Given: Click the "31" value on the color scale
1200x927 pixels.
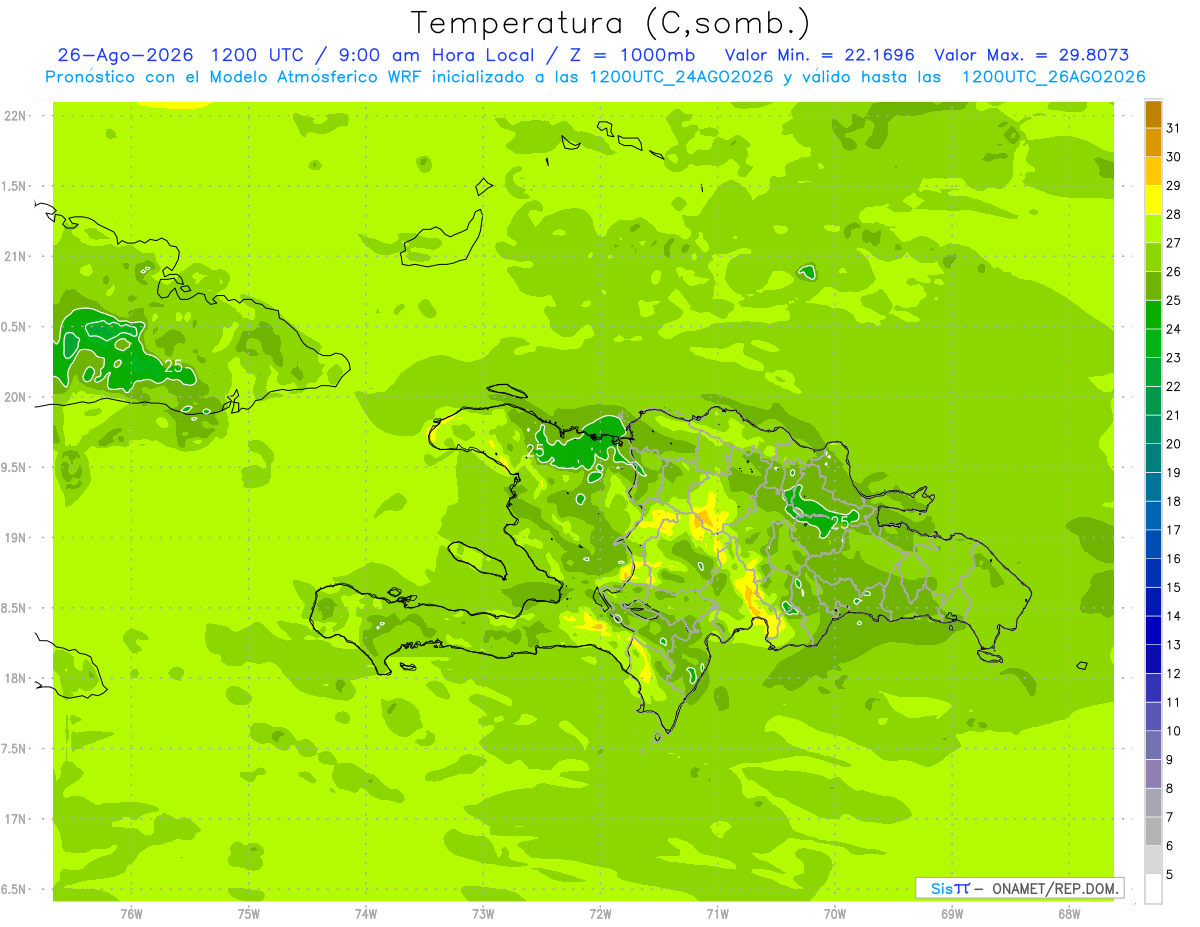Looking at the screenshot, I should [1174, 128].
